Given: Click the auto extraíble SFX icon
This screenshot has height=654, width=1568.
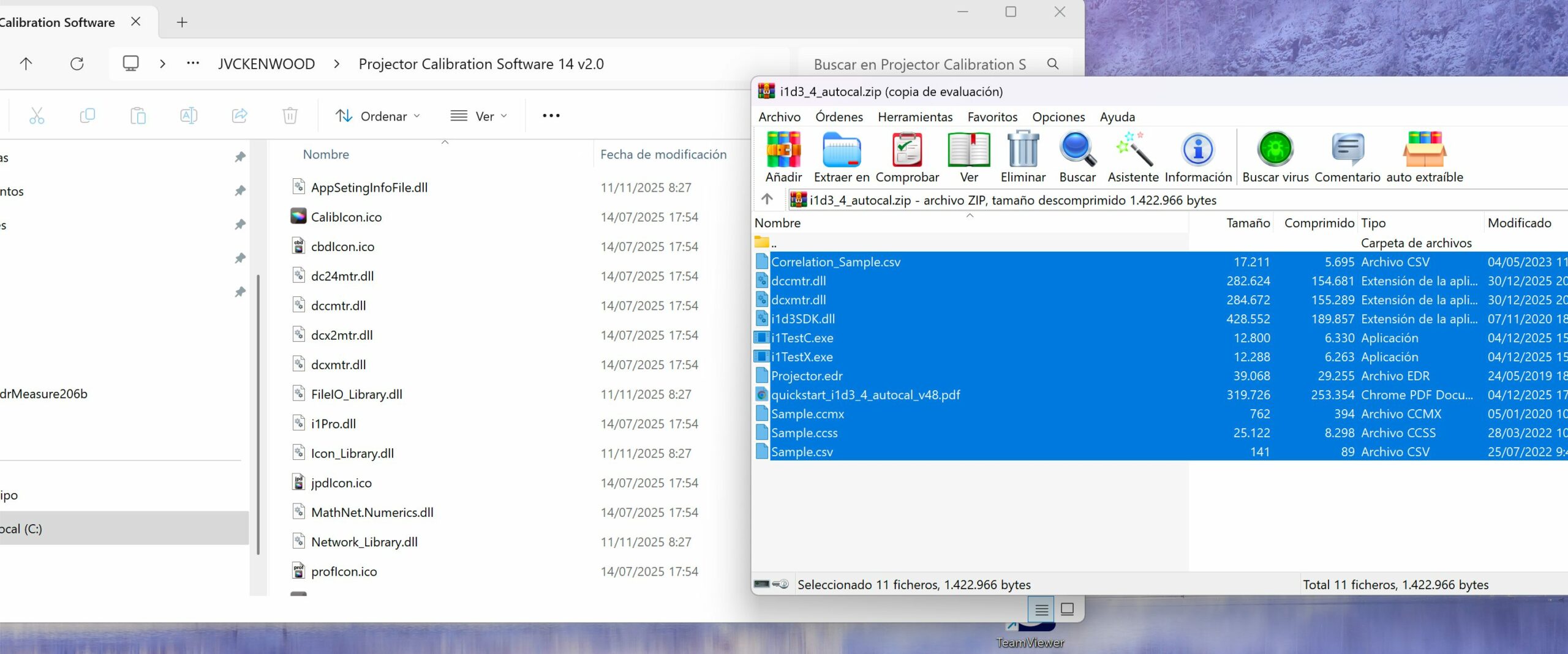Looking at the screenshot, I should (x=1425, y=157).
